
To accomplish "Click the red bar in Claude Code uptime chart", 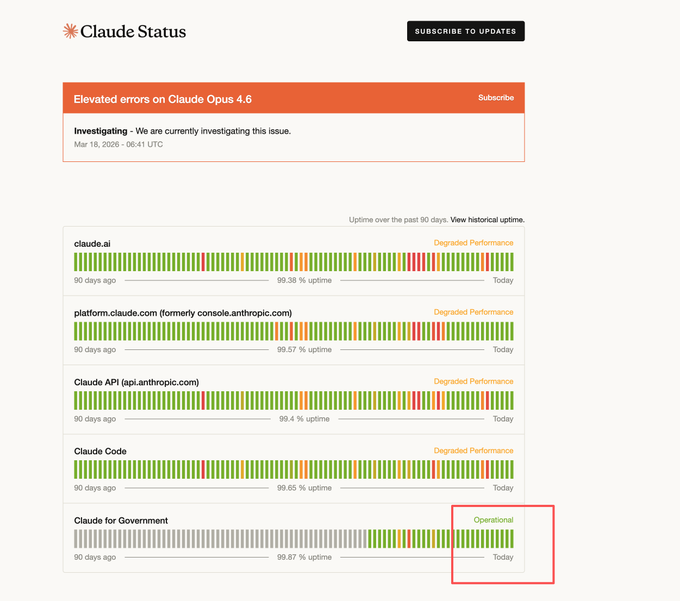I will (x=203, y=469).
